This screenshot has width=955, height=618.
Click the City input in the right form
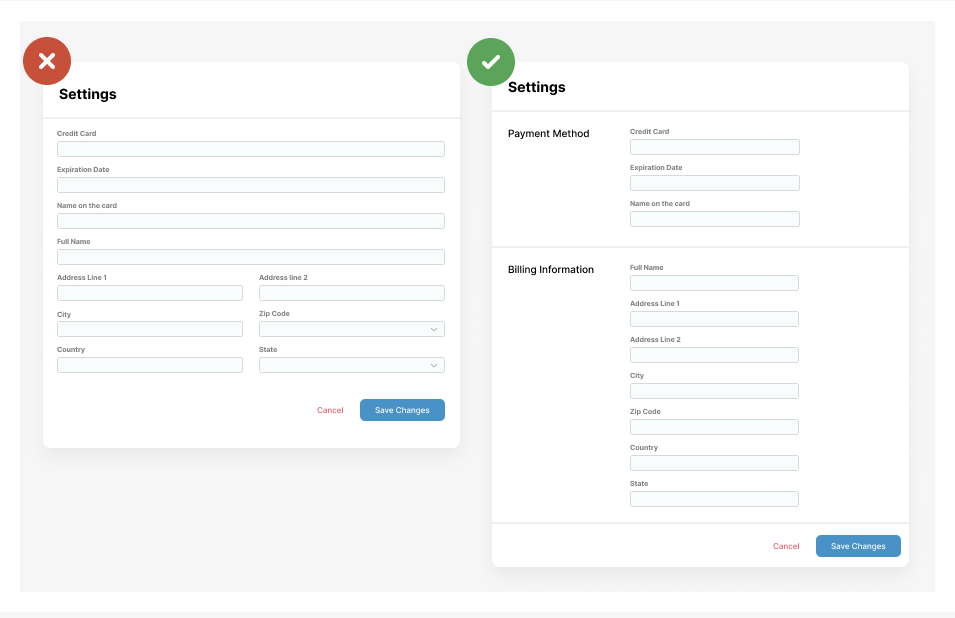tap(714, 390)
